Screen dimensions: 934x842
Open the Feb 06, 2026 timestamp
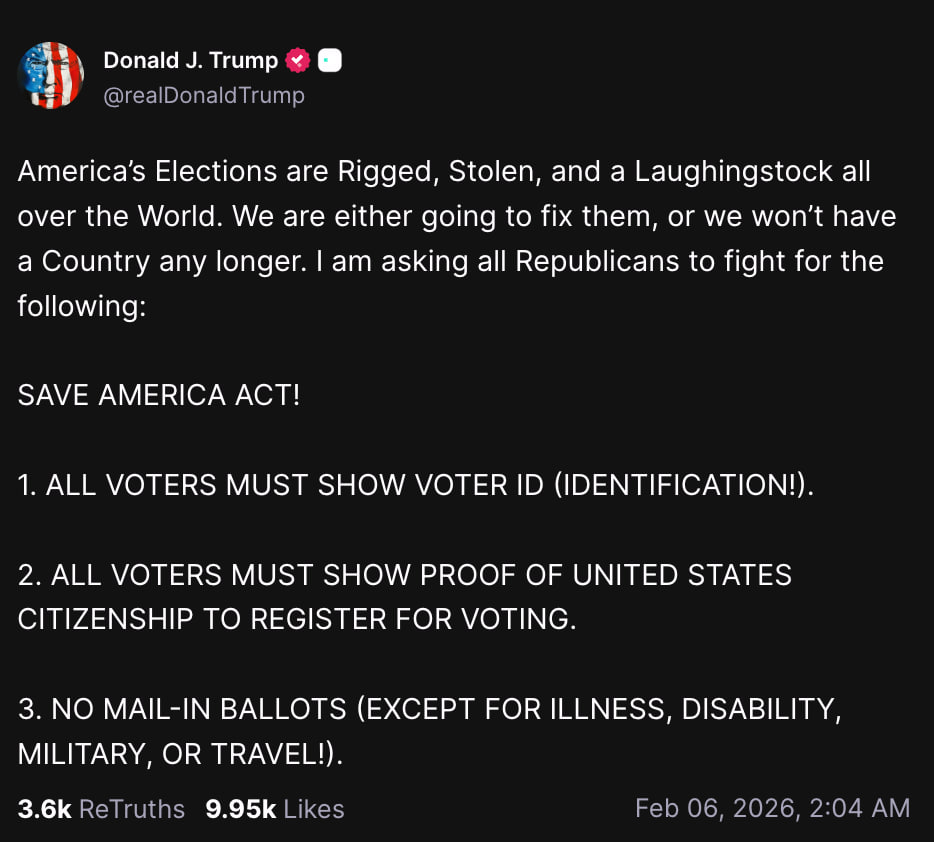[x=772, y=808]
